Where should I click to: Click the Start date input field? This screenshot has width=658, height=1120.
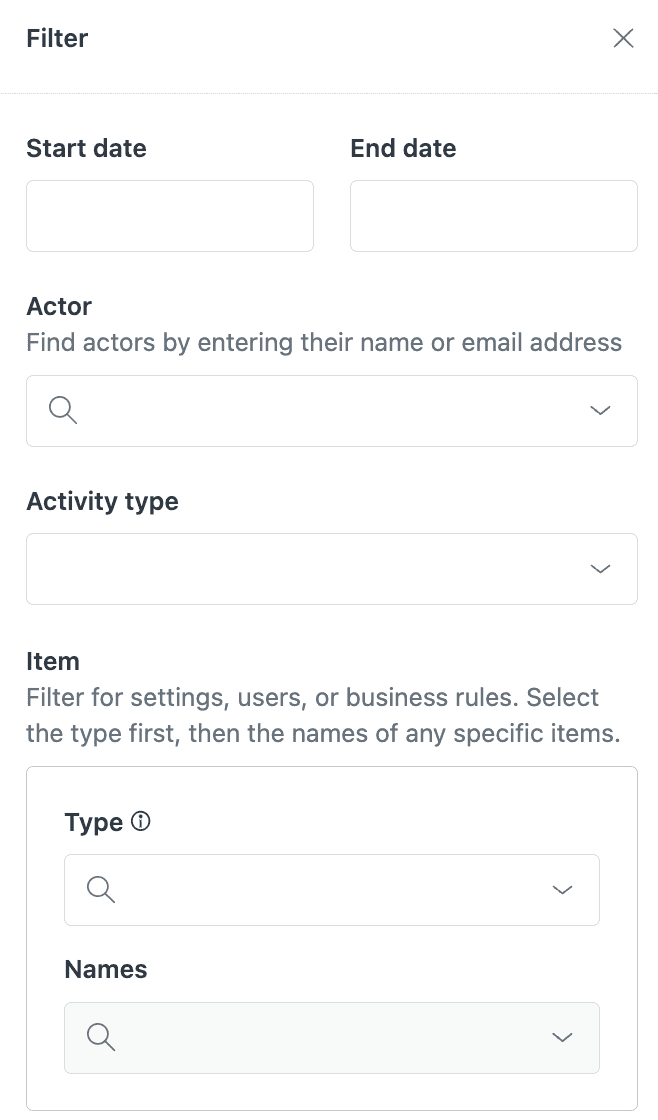click(170, 216)
